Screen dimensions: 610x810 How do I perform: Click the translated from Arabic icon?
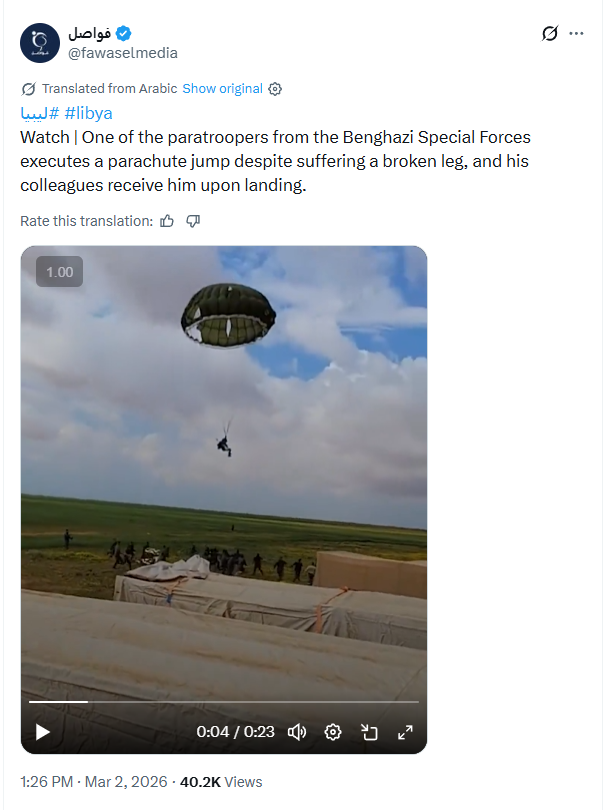pyautogui.click(x=28, y=89)
